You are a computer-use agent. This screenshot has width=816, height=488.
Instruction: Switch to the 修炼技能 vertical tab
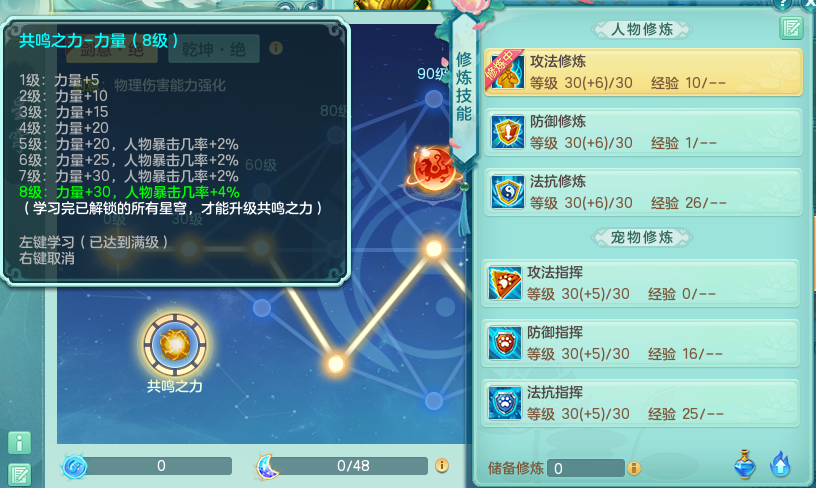[464, 86]
